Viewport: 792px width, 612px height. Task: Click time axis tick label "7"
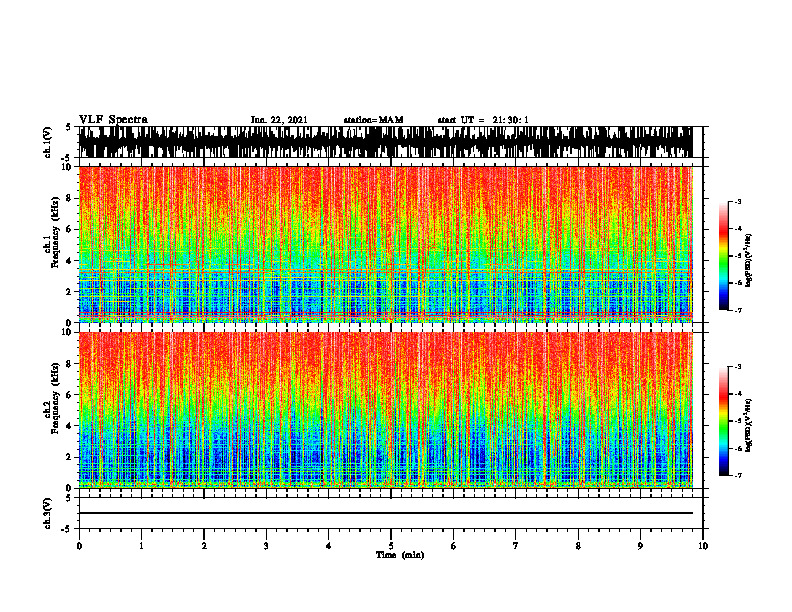(x=516, y=546)
